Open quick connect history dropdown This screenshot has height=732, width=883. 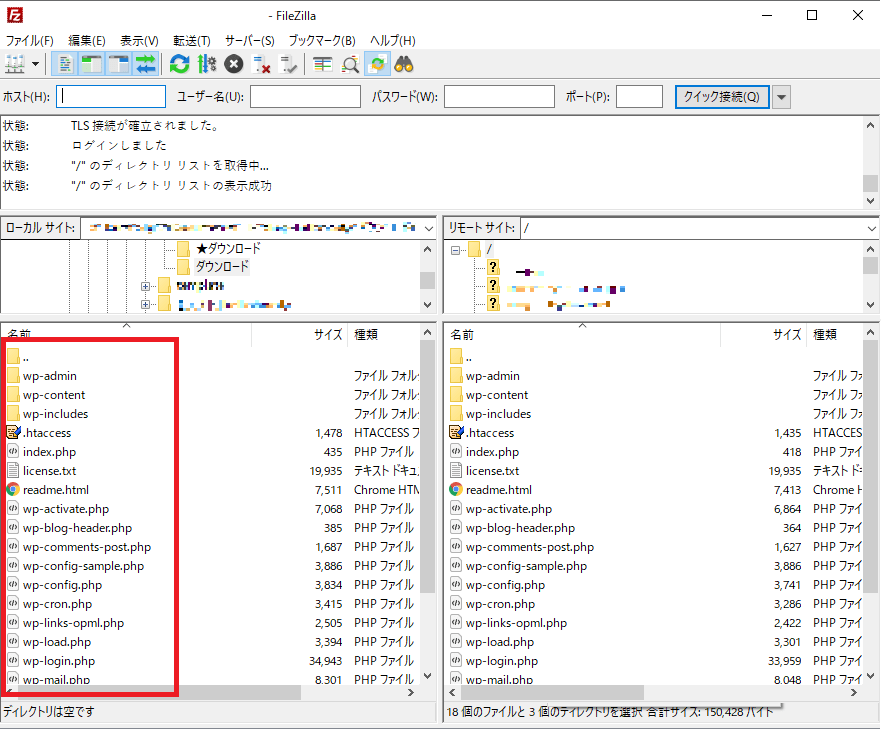coord(782,97)
